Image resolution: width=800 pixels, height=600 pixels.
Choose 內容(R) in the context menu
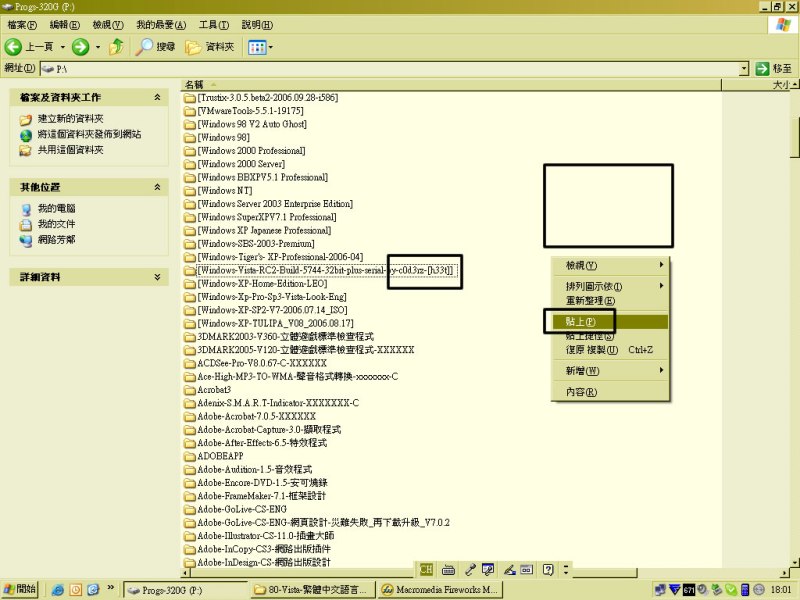click(610, 392)
